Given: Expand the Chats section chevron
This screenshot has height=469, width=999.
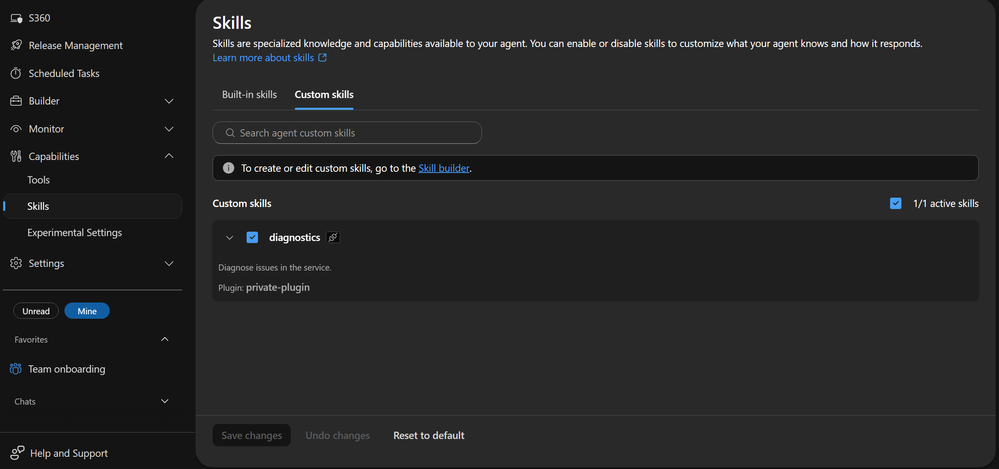Looking at the screenshot, I should click(x=165, y=401).
